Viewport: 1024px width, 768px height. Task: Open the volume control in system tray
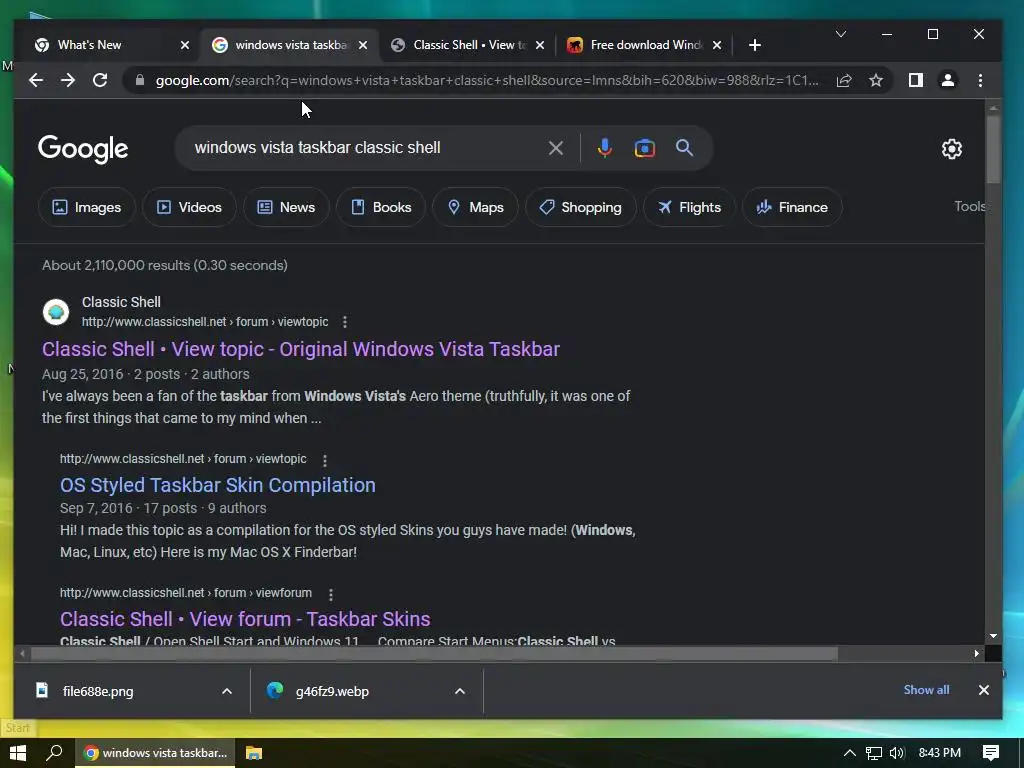897,753
